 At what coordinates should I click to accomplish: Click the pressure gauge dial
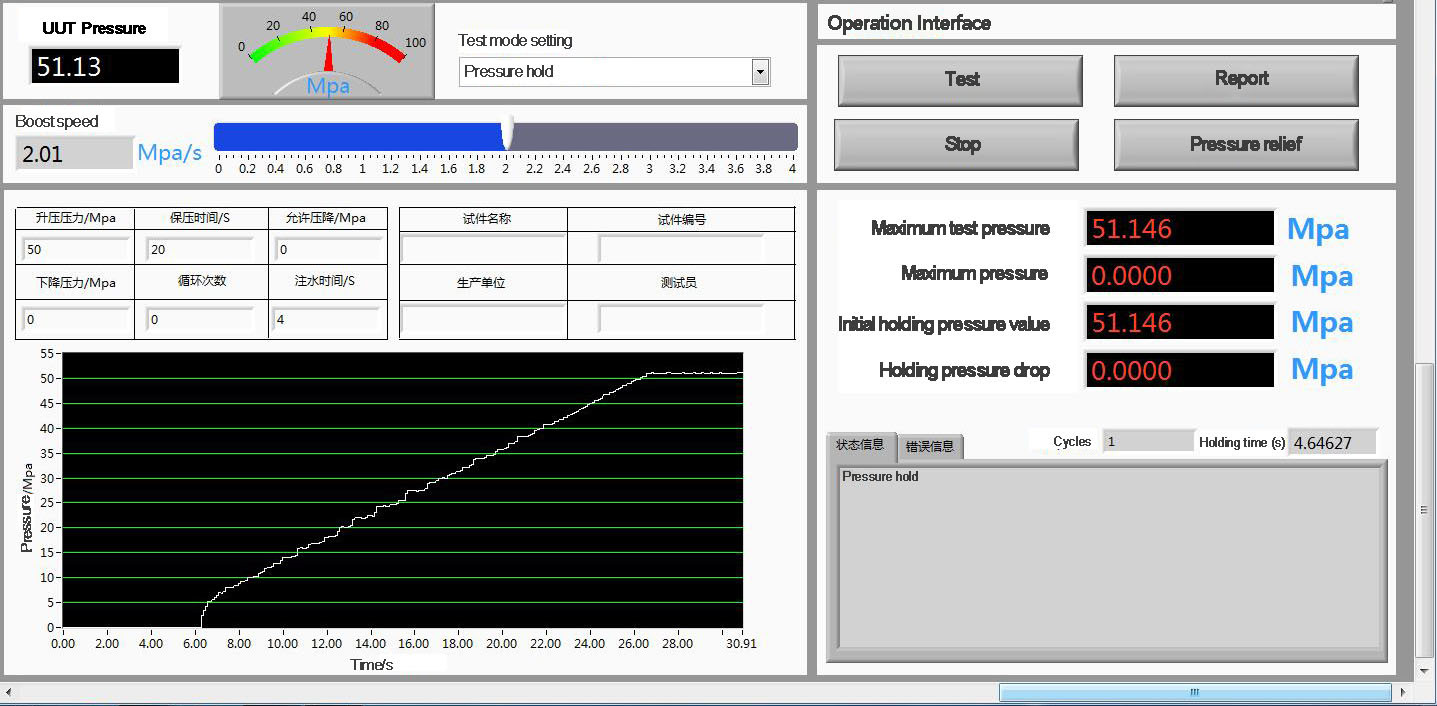click(x=327, y=52)
